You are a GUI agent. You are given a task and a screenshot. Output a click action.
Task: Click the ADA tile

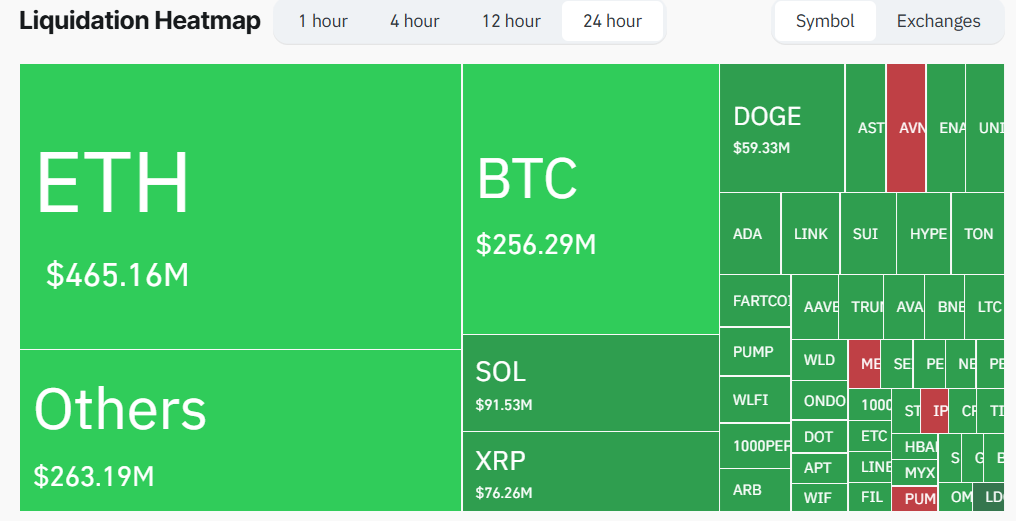[749, 234]
